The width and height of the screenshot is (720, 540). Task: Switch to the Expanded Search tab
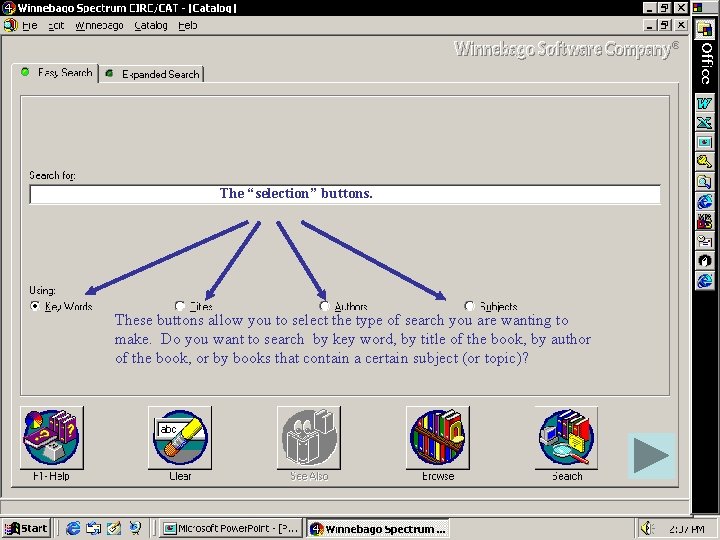152,74
